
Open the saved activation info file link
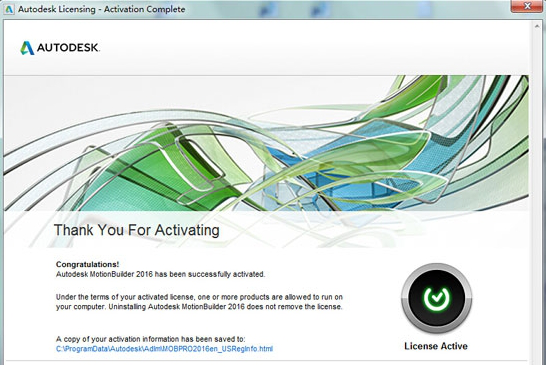(x=164, y=349)
